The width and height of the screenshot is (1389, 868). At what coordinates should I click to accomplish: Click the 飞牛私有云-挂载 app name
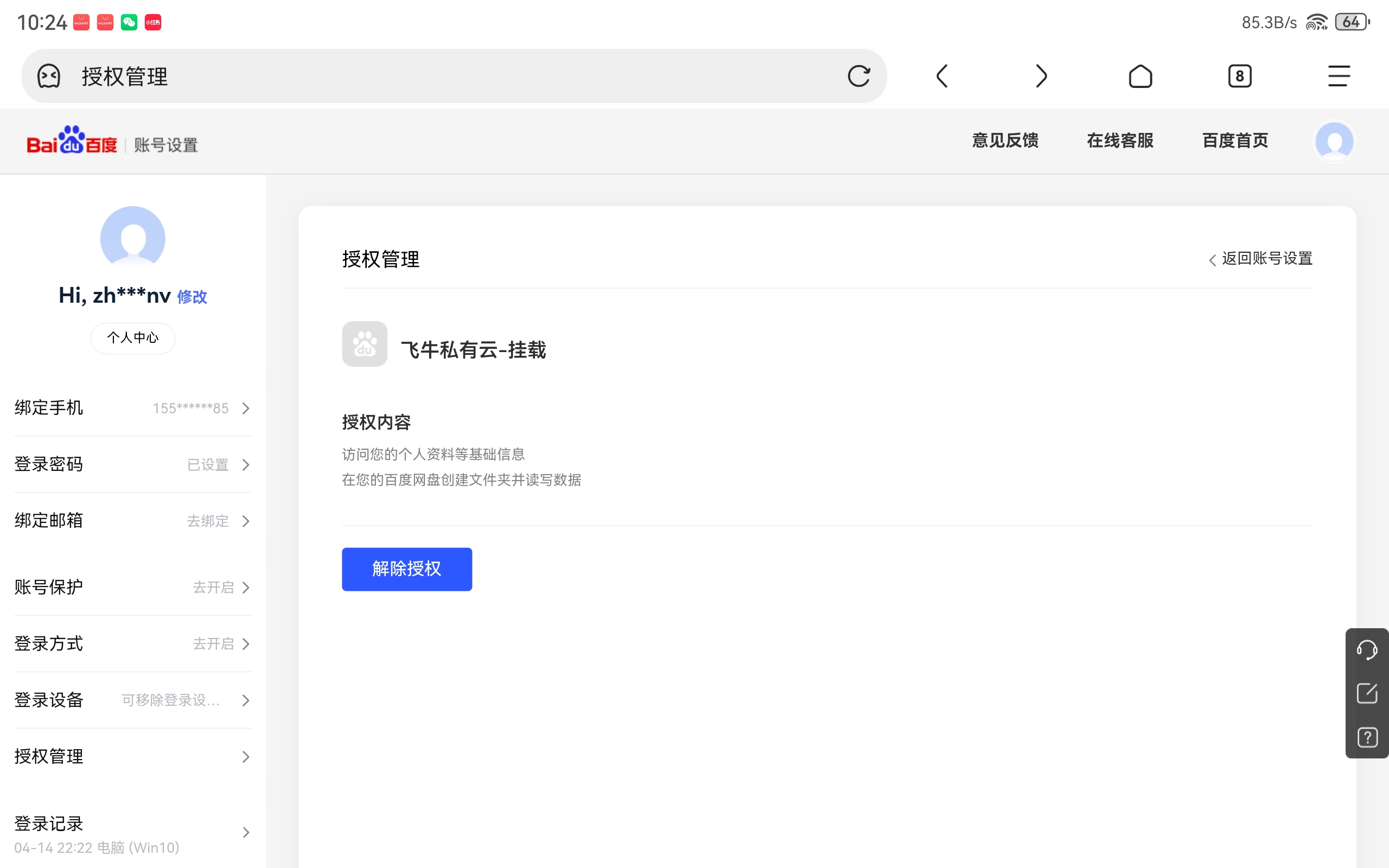coord(474,349)
